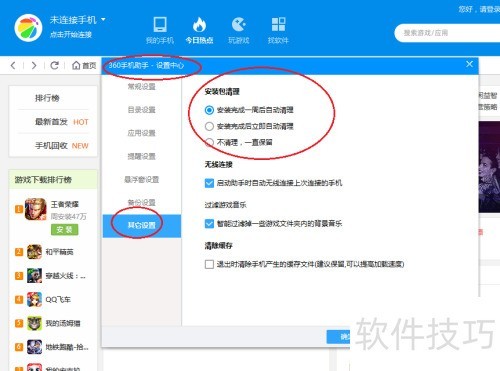This screenshot has width=500, height=371.
Task: Click 和平精英 game name
Action: [59, 252]
